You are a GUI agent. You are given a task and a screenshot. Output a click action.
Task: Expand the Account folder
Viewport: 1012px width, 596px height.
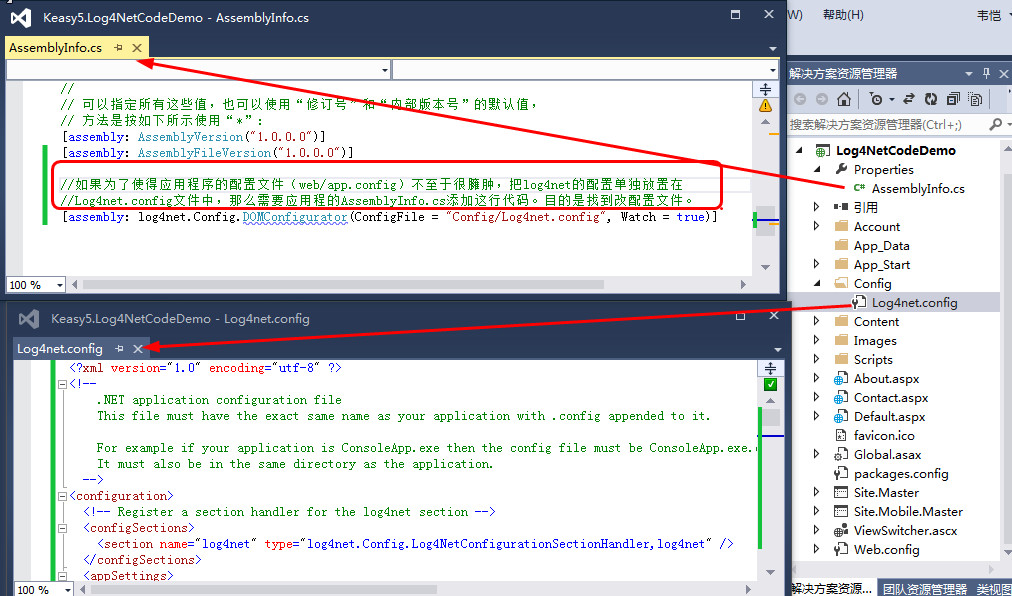pyautogui.click(x=817, y=226)
